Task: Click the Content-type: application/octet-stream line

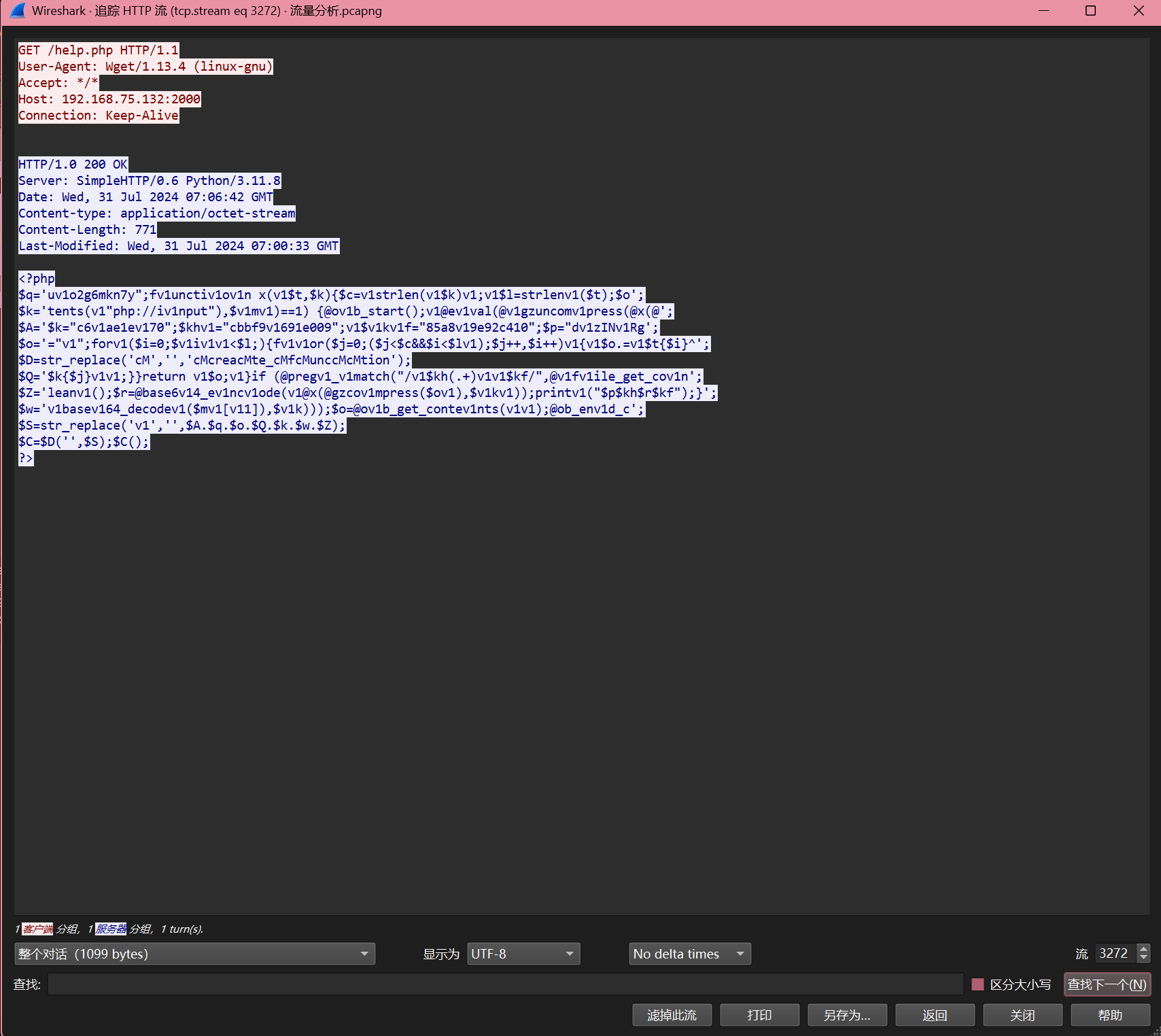Action: click(157, 213)
